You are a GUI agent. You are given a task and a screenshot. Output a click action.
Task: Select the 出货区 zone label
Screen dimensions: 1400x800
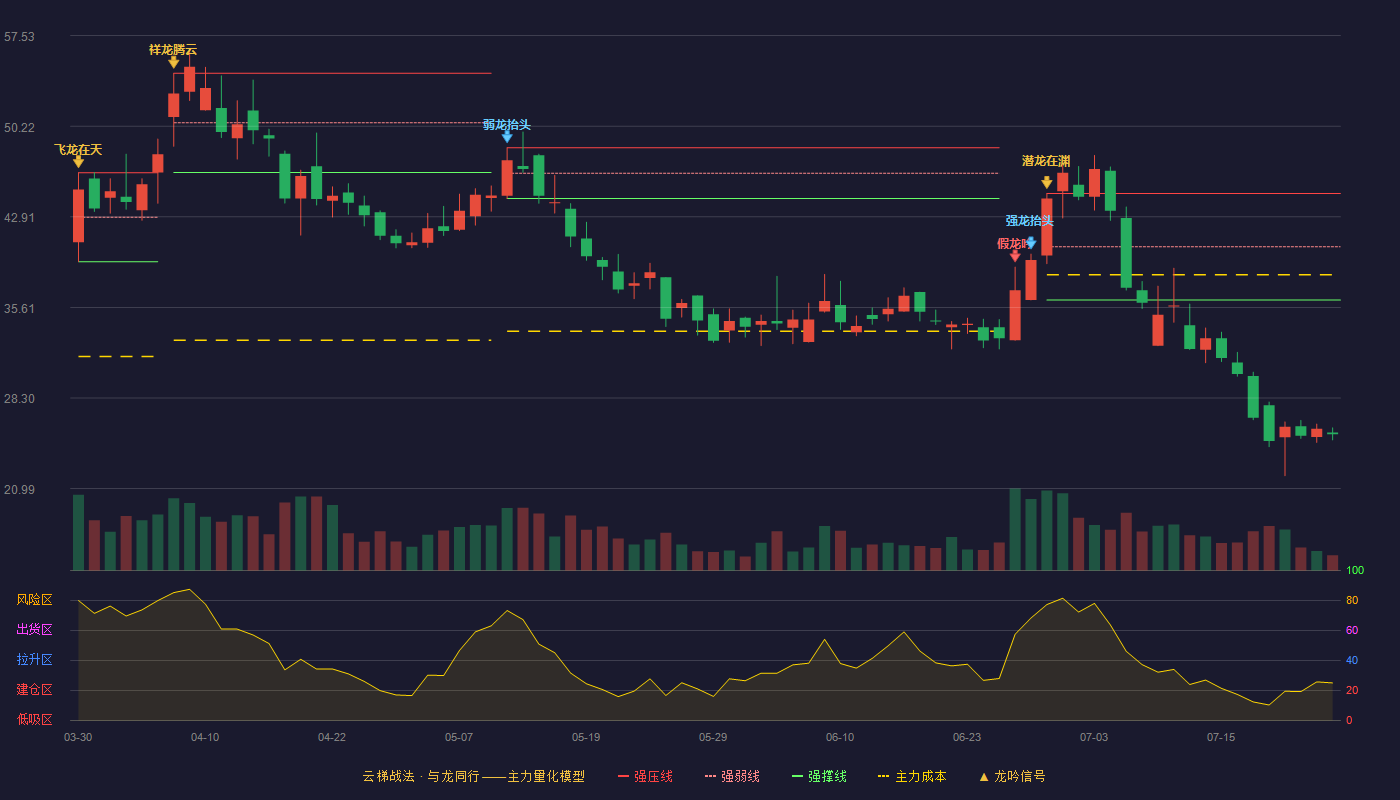34,630
